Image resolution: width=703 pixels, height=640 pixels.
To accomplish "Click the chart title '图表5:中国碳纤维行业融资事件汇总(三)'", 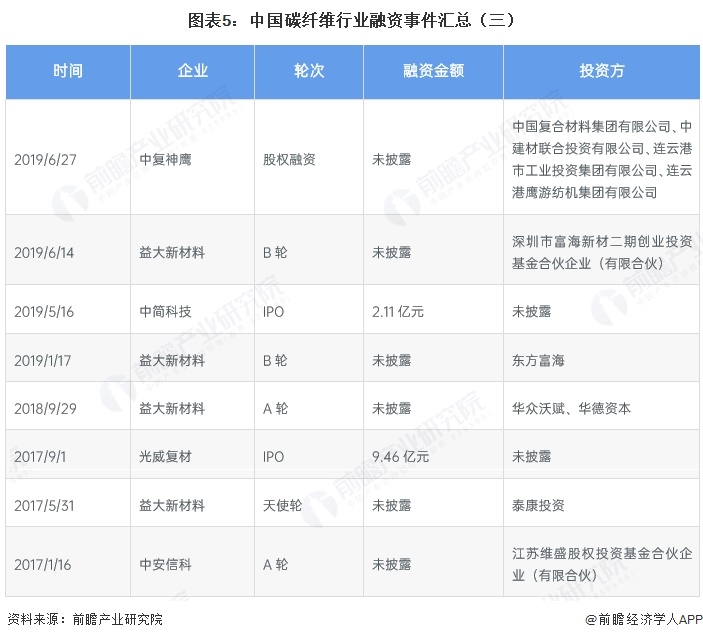I will 351,21.
